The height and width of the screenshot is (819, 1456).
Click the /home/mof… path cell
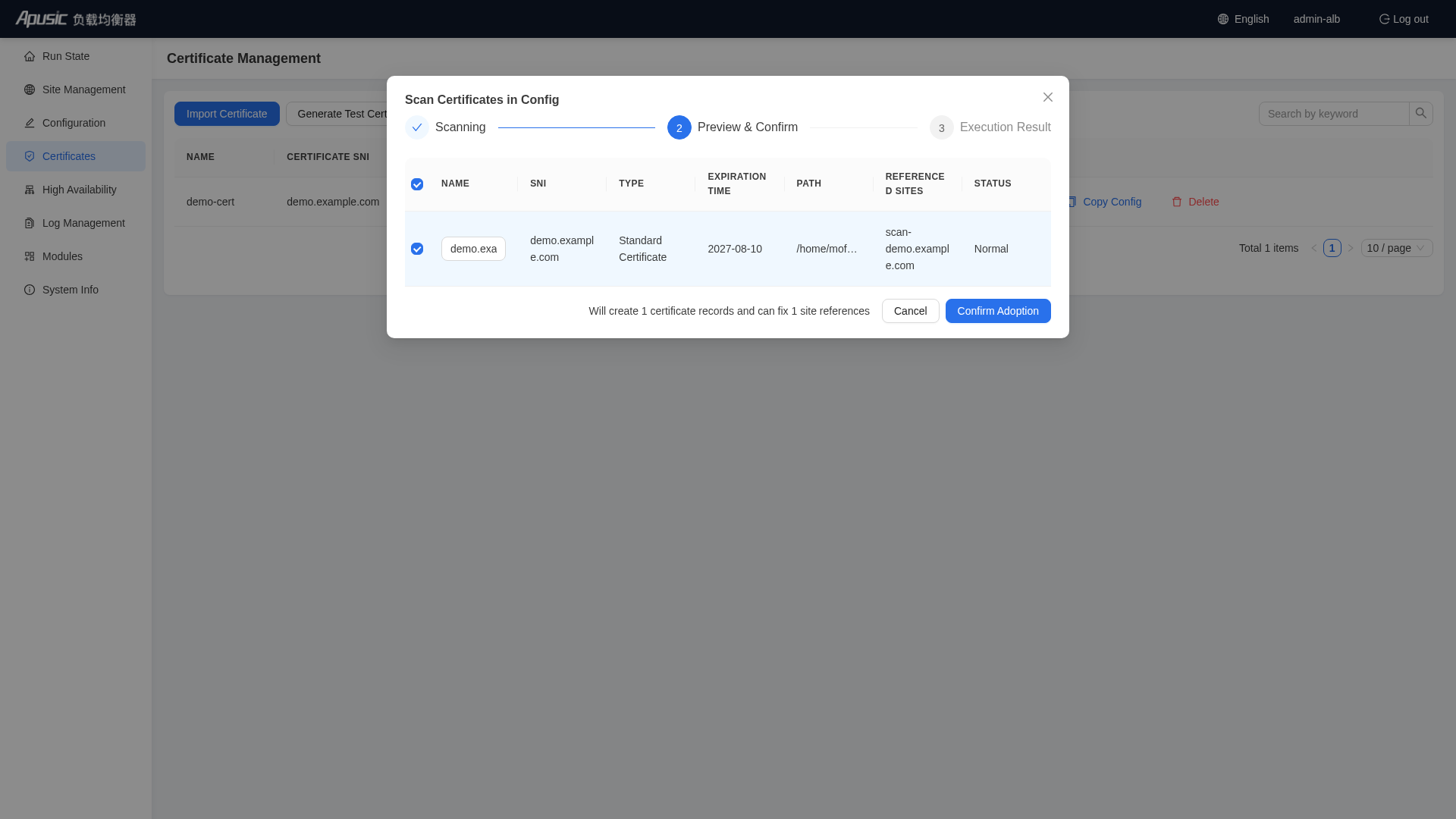pyautogui.click(x=827, y=249)
